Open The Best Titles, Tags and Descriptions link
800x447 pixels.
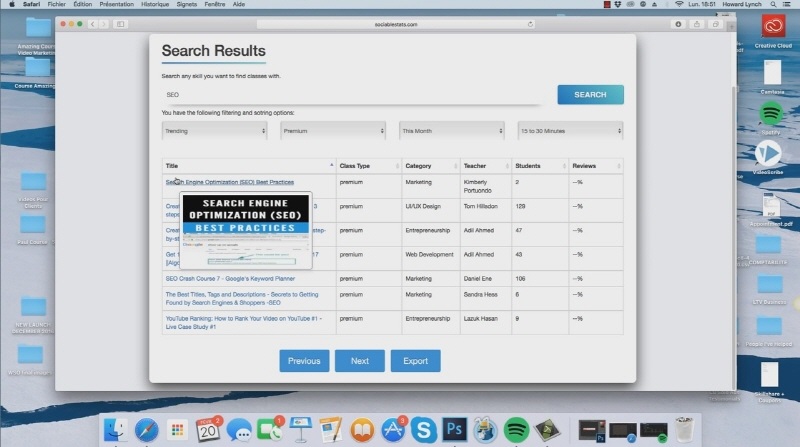point(242,299)
